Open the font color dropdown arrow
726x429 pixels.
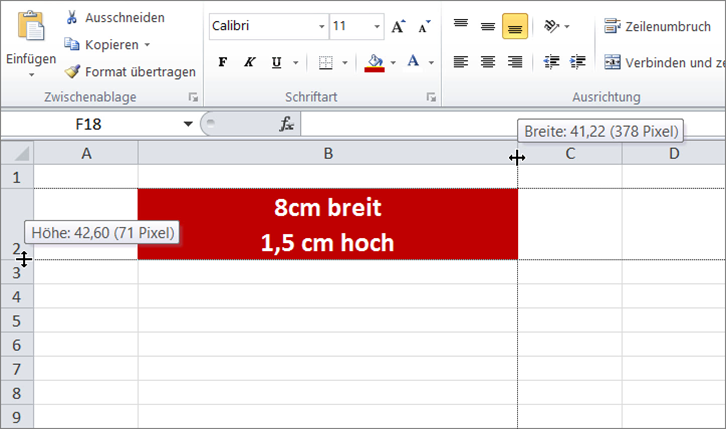click(x=431, y=62)
